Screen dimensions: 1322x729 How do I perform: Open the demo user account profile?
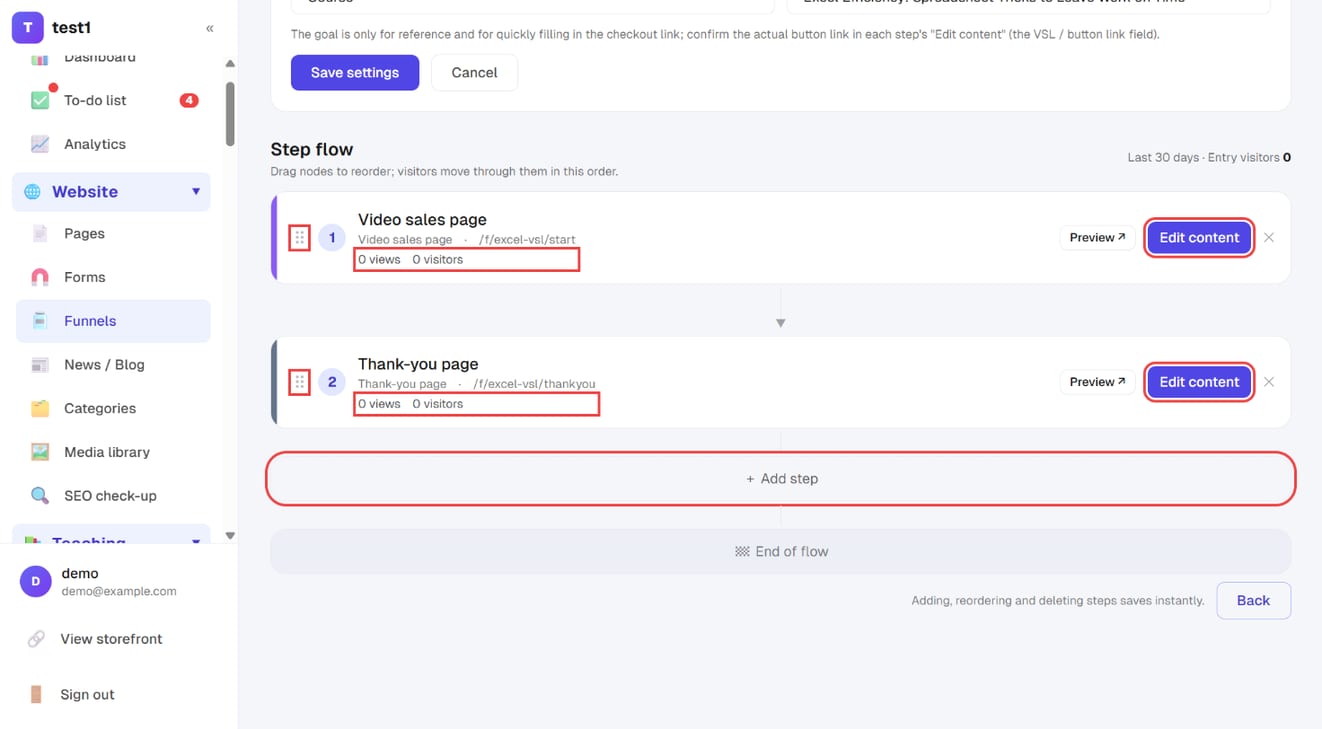(x=119, y=581)
